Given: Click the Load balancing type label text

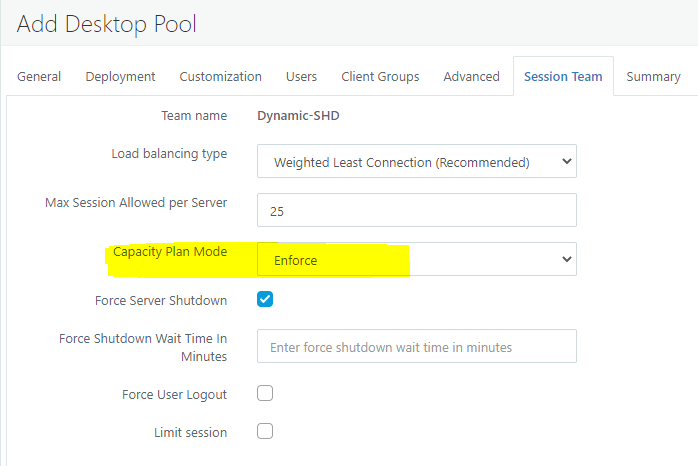Looking at the screenshot, I should click(169, 154).
